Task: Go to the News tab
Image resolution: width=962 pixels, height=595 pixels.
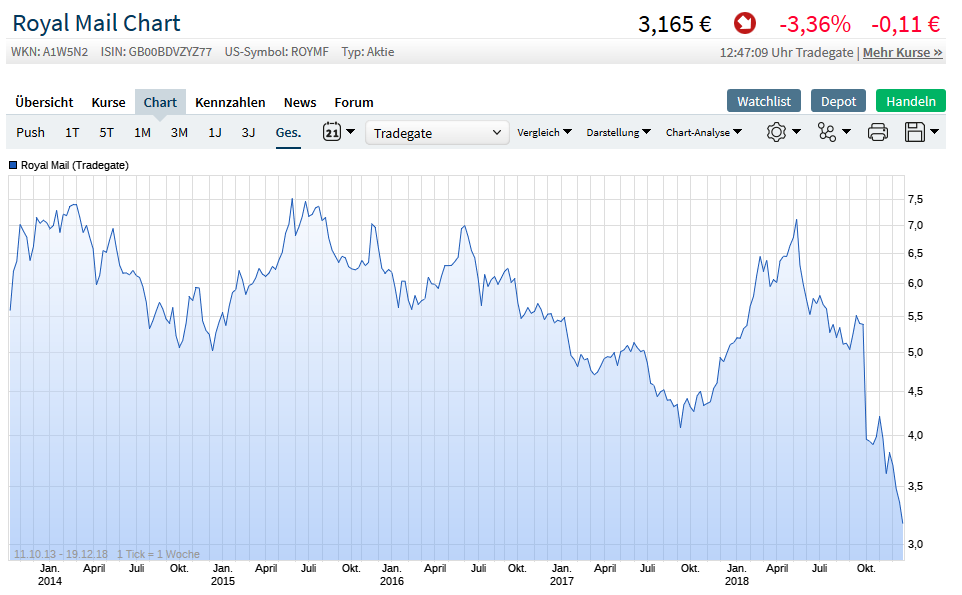Action: (300, 102)
